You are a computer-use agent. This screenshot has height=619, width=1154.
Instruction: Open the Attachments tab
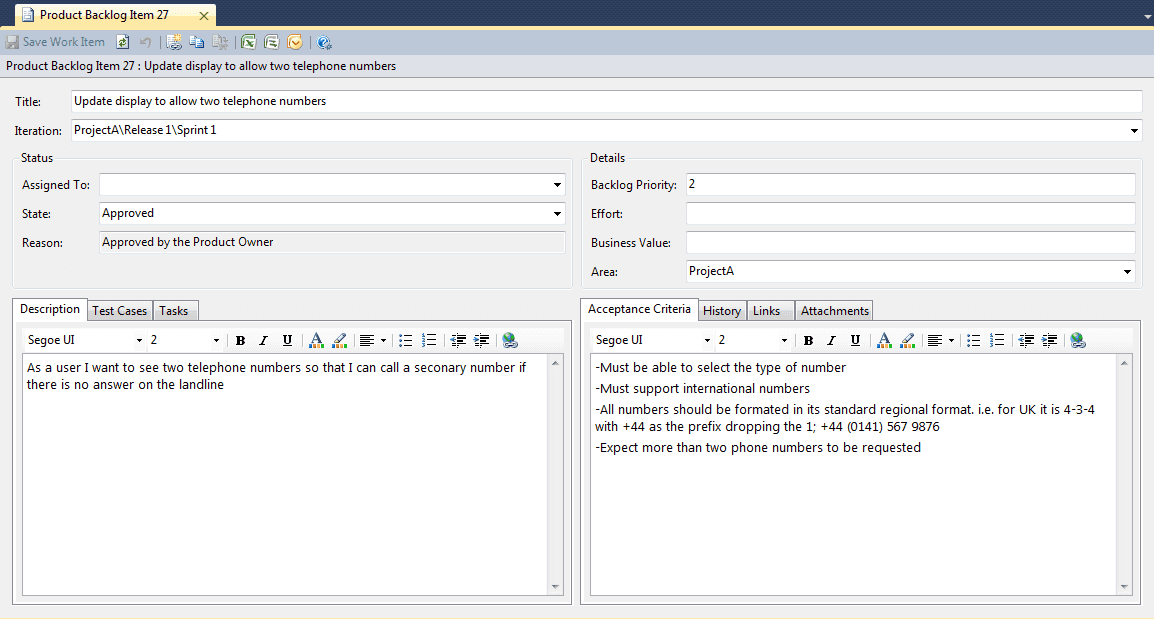pyautogui.click(x=835, y=311)
